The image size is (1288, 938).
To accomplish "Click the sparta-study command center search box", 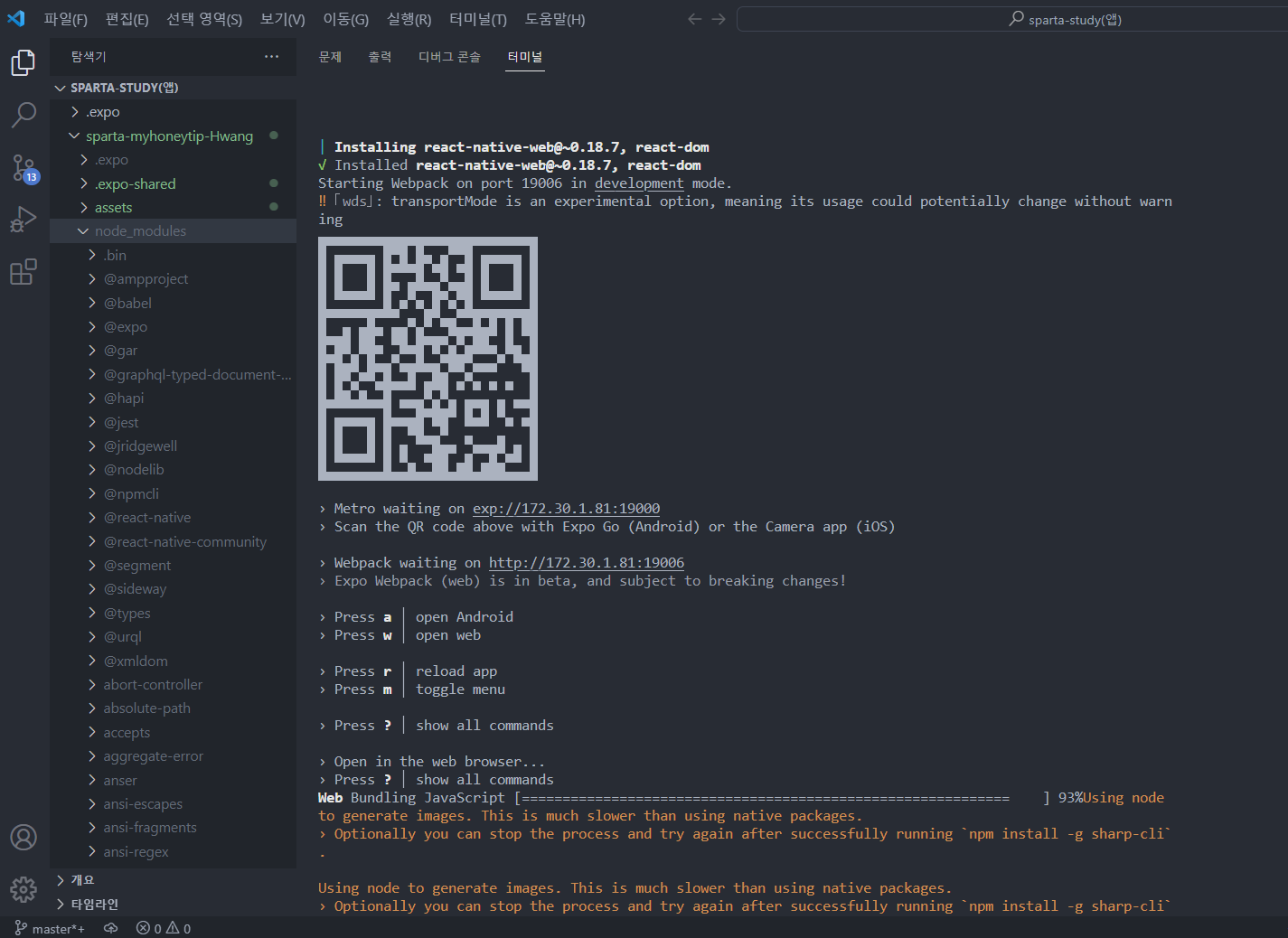I will coord(1012,19).
